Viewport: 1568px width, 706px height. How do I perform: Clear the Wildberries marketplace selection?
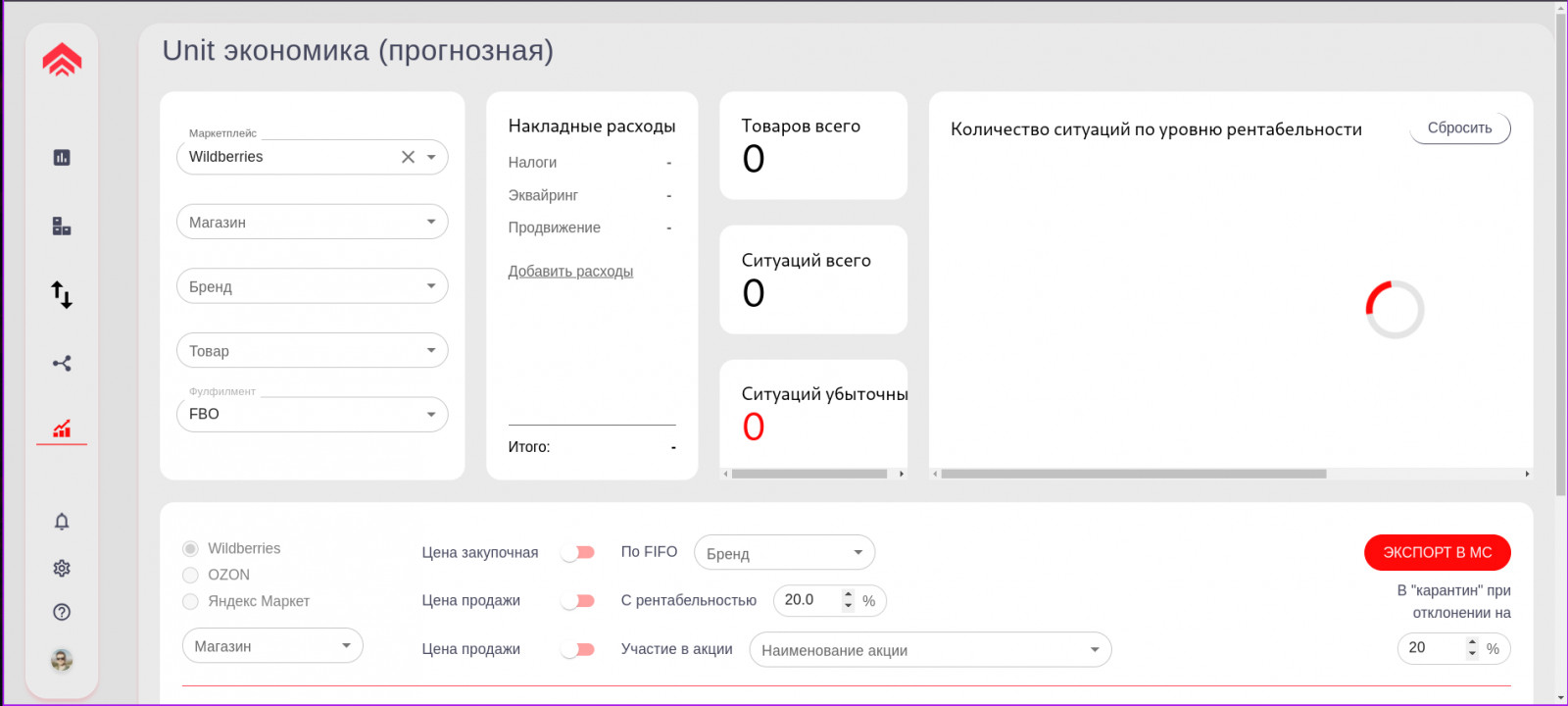[408, 157]
